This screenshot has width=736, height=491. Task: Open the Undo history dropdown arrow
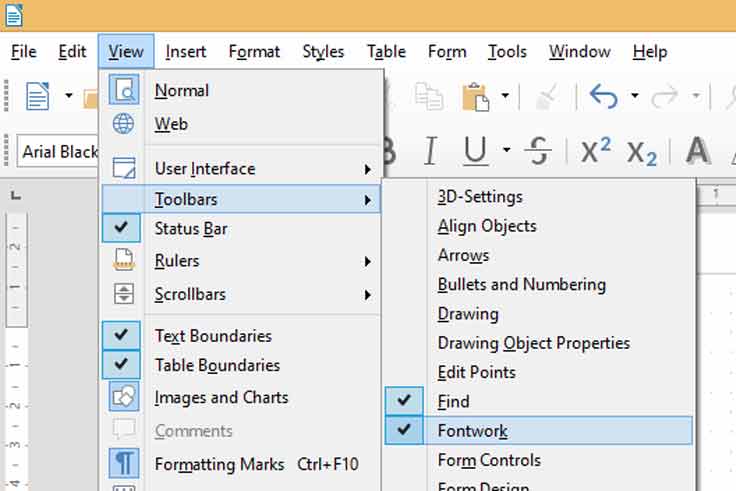tap(634, 96)
